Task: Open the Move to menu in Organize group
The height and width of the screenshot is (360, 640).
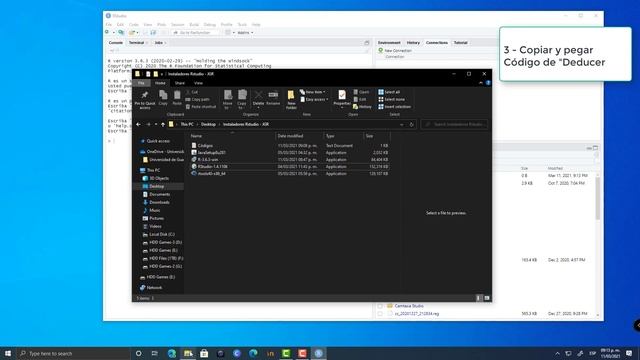Action: (x=228, y=100)
